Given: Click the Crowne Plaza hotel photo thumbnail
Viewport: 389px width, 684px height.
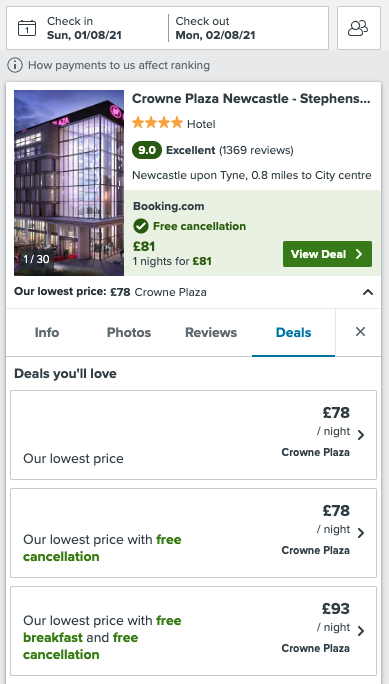Looking at the screenshot, I should (69, 183).
